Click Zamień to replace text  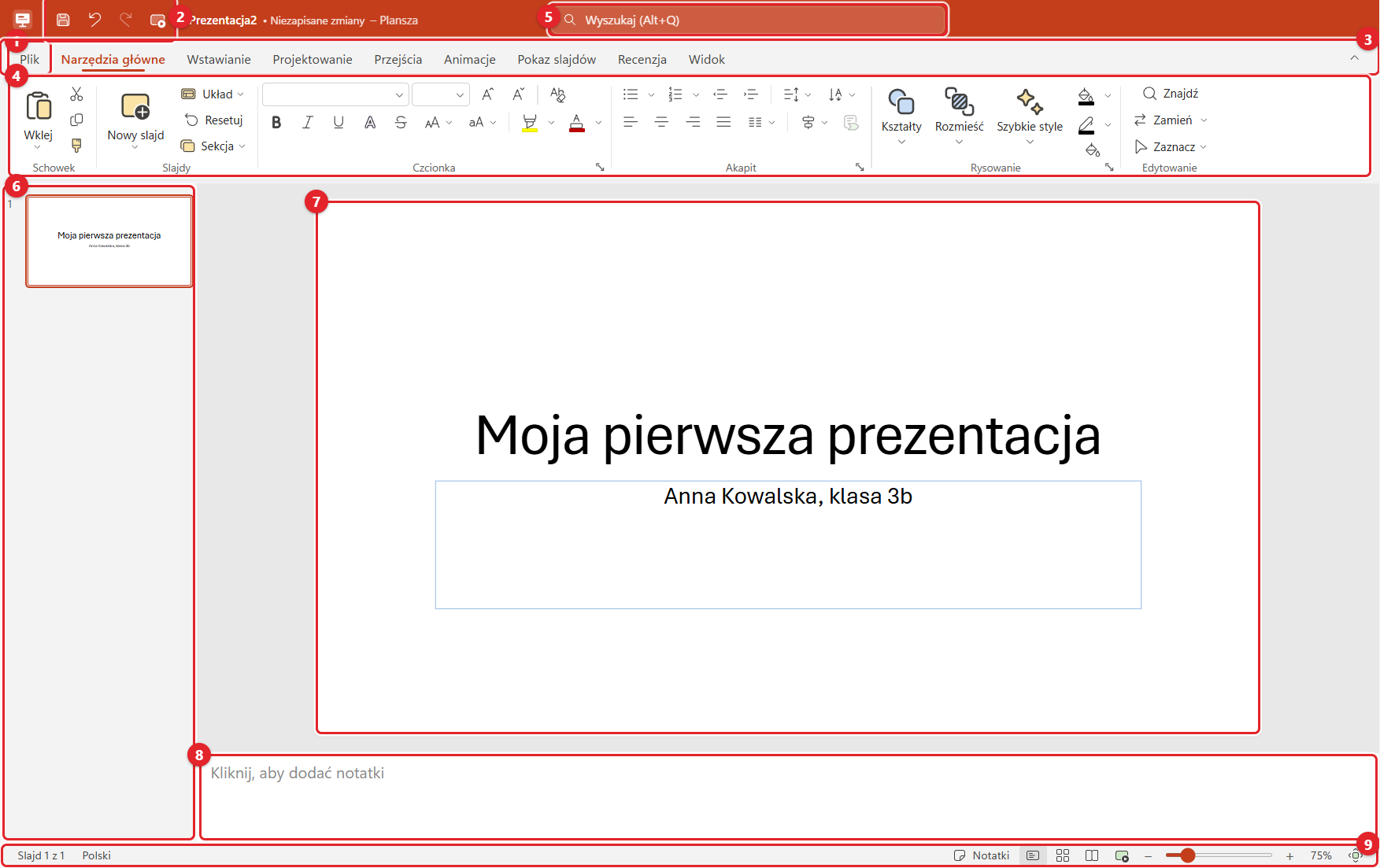[1164, 120]
